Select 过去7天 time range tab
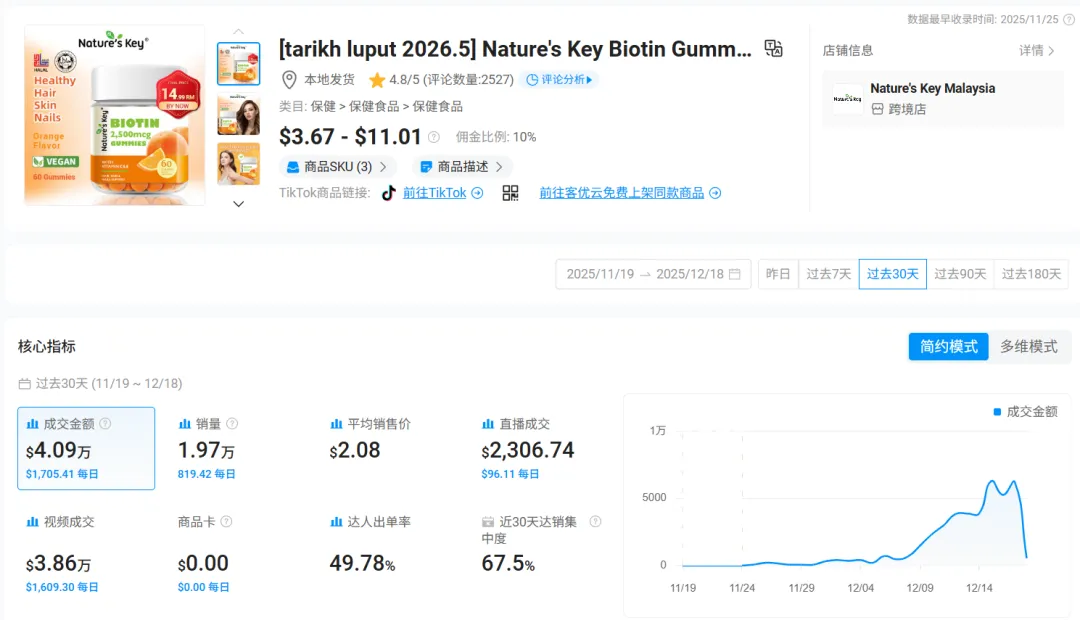 828,274
